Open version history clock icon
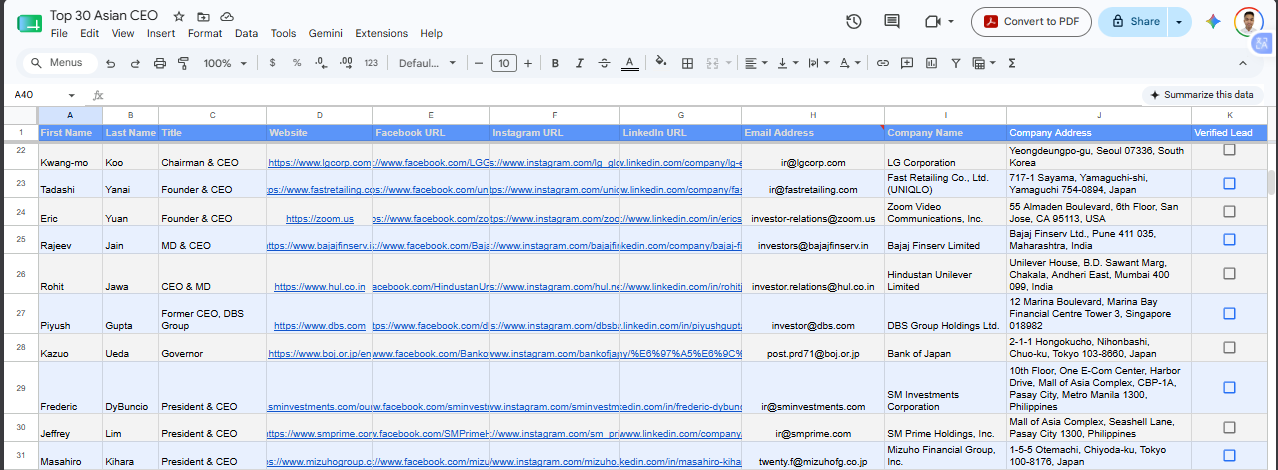Screen dimensions: 1278x470 (853, 21)
